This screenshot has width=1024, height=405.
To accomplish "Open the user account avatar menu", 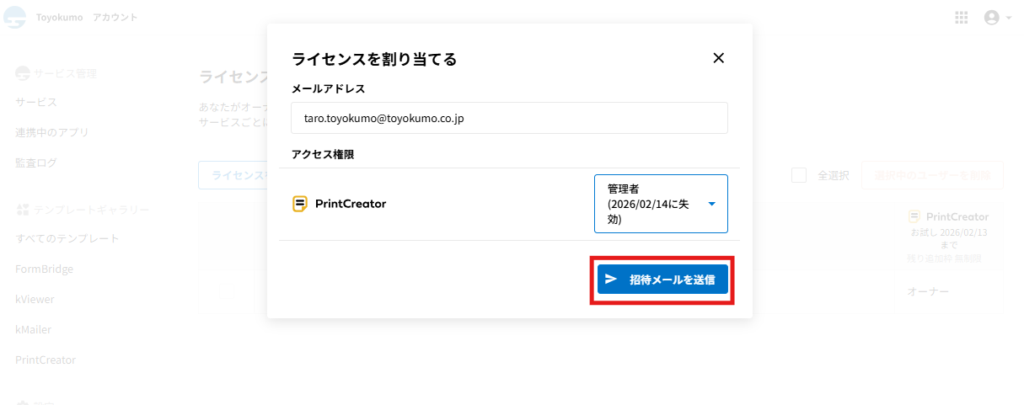I will pyautogui.click(x=991, y=18).
